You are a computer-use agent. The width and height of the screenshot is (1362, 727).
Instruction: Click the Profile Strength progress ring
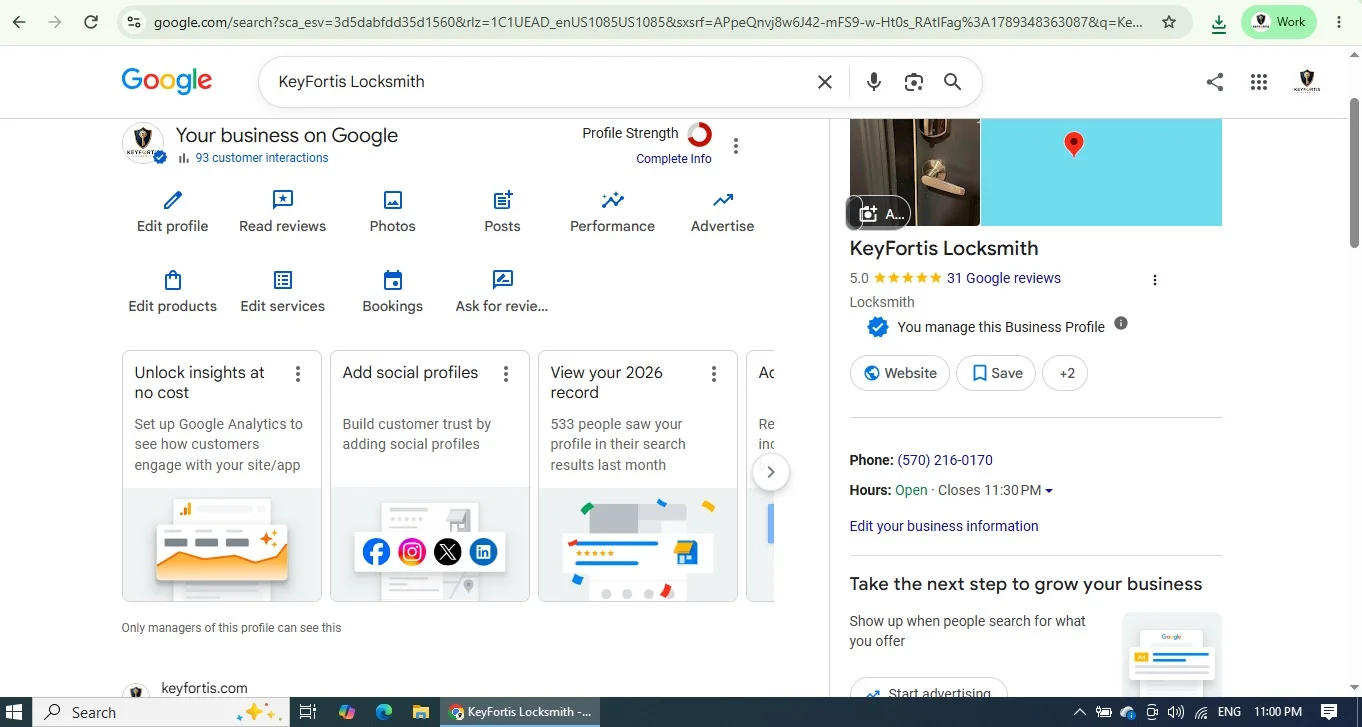(x=700, y=134)
